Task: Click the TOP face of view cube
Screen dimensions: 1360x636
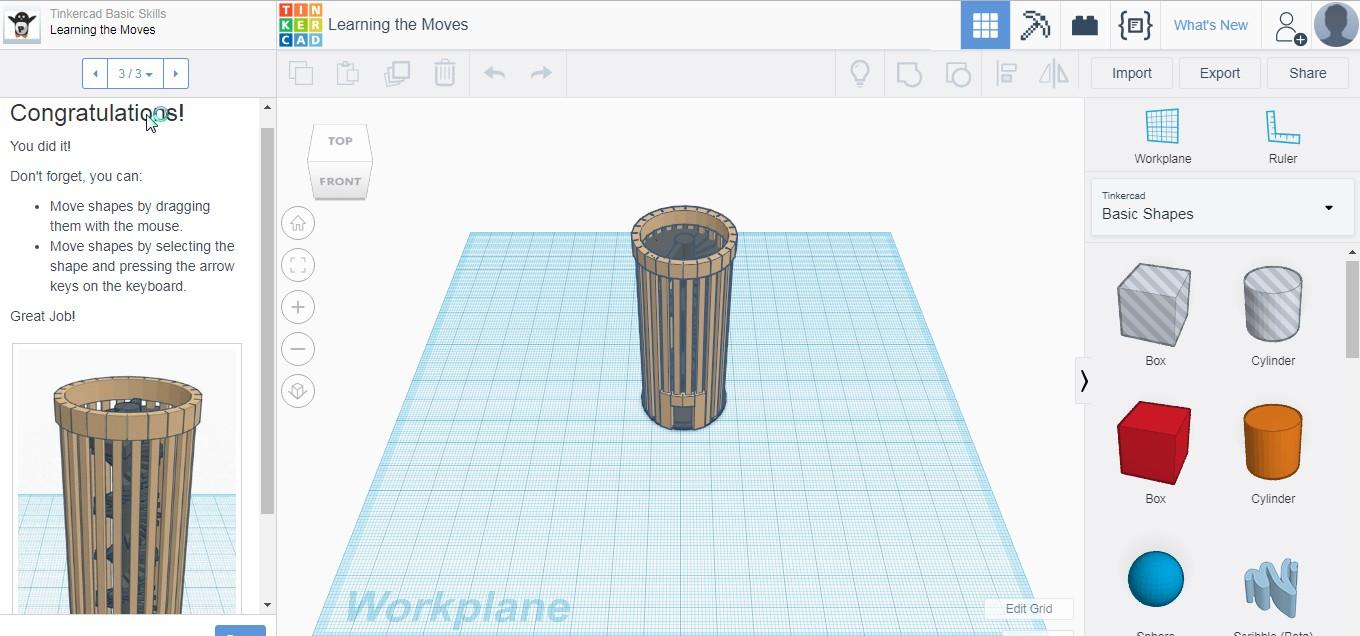Action: click(x=340, y=141)
